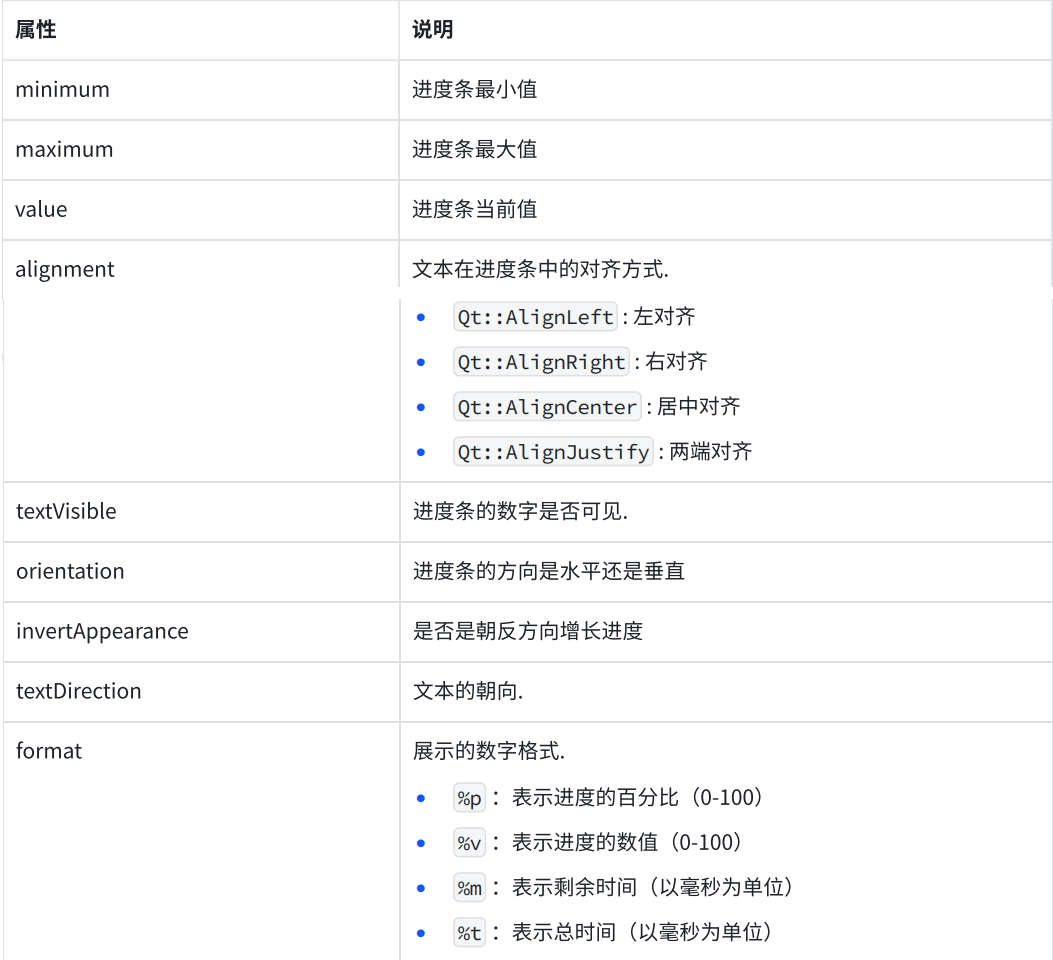
Task: Select the 说明 column header
Action: click(725, 30)
